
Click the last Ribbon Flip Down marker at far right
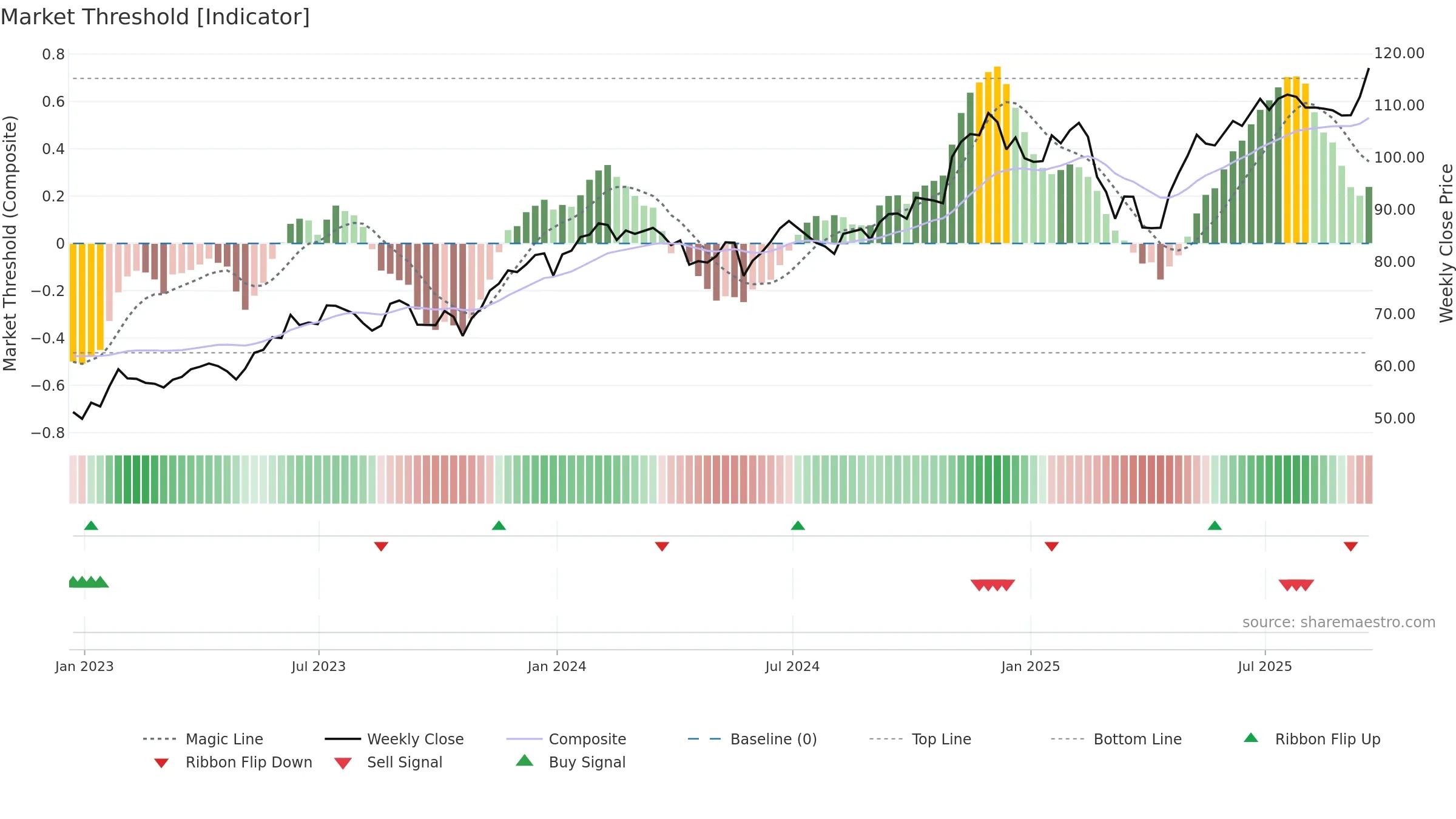(1350, 547)
